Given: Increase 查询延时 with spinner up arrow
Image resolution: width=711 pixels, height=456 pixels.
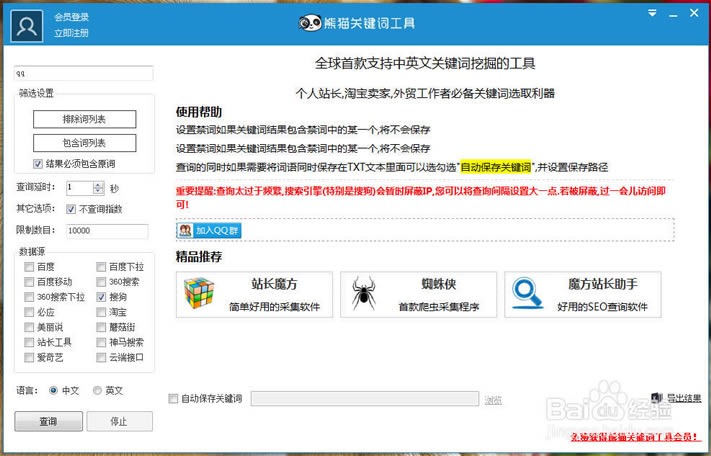Looking at the screenshot, I should [98, 184].
